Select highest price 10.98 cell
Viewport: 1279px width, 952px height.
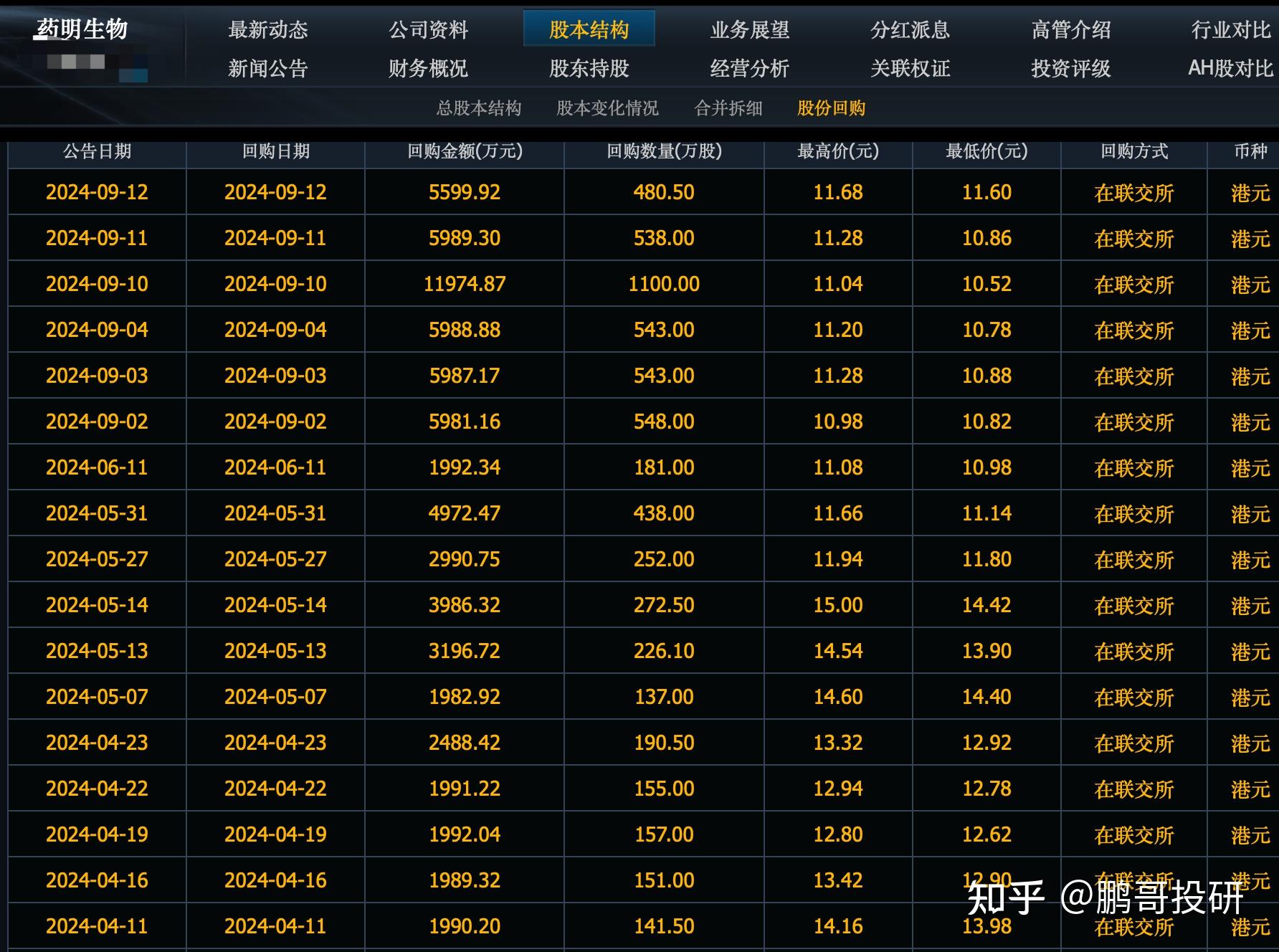[x=838, y=422]
